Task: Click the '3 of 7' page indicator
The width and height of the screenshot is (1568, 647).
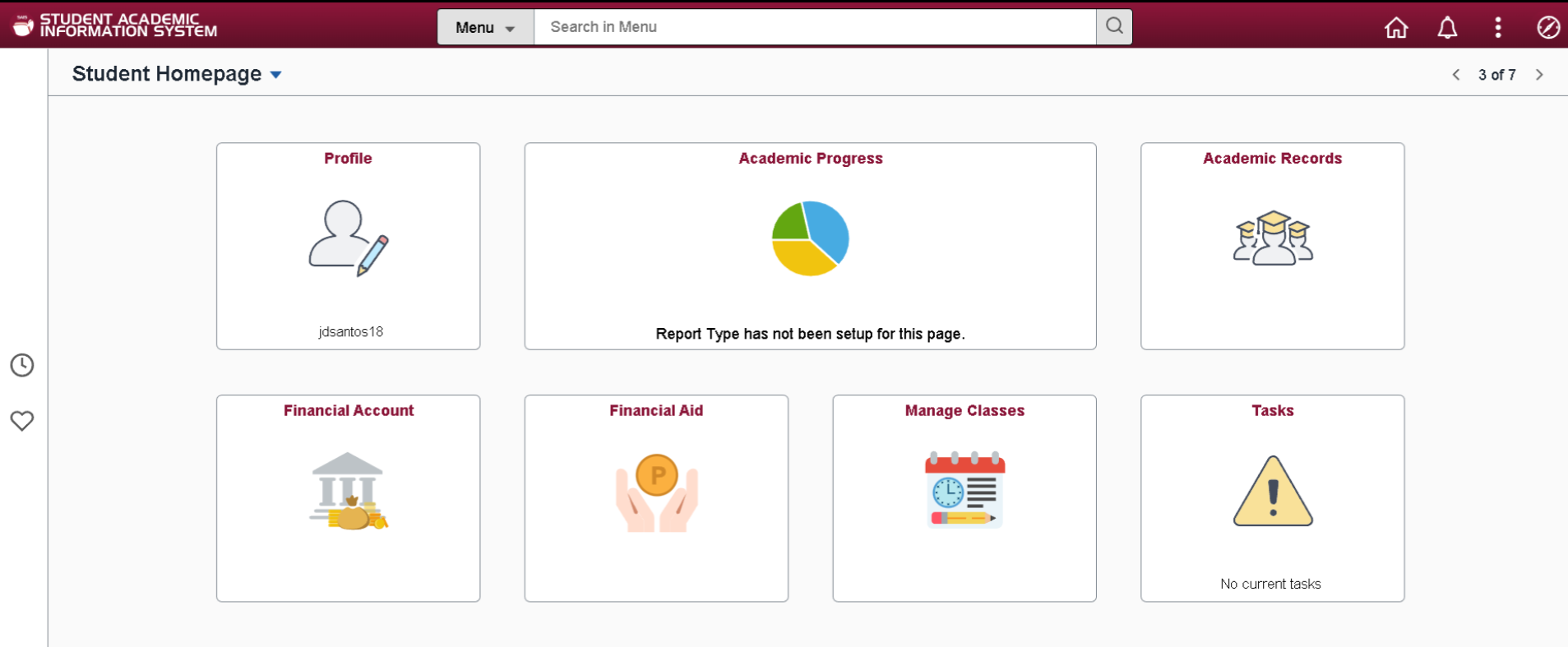Action: (x=1496, y=75)
